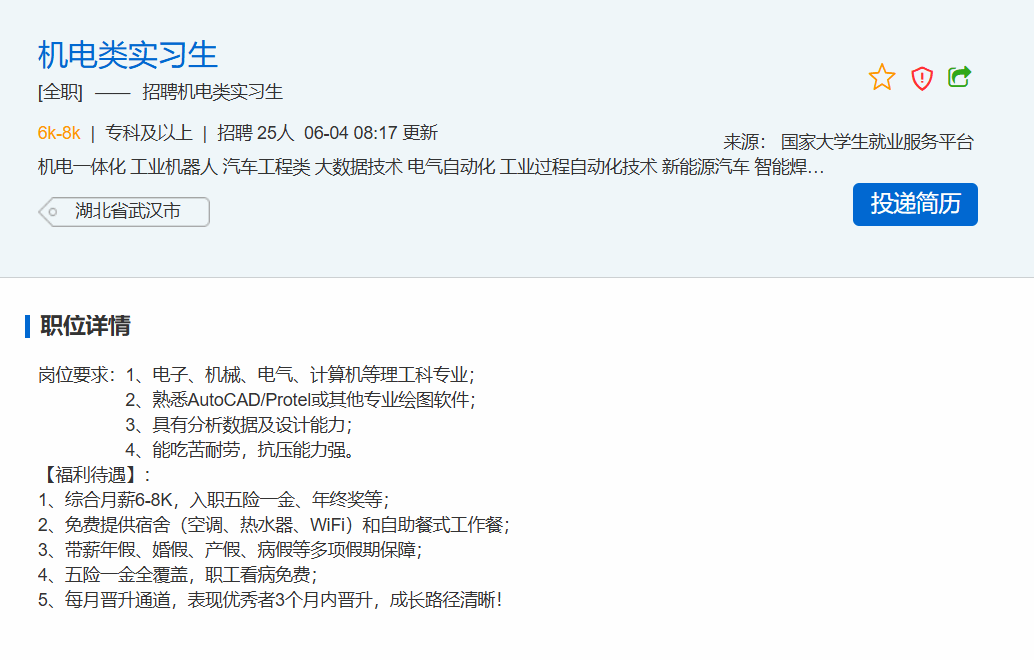The image size is (1034, 660).
Task: Click the 招聘 25人 headcount text
Action: coord(256,133)
